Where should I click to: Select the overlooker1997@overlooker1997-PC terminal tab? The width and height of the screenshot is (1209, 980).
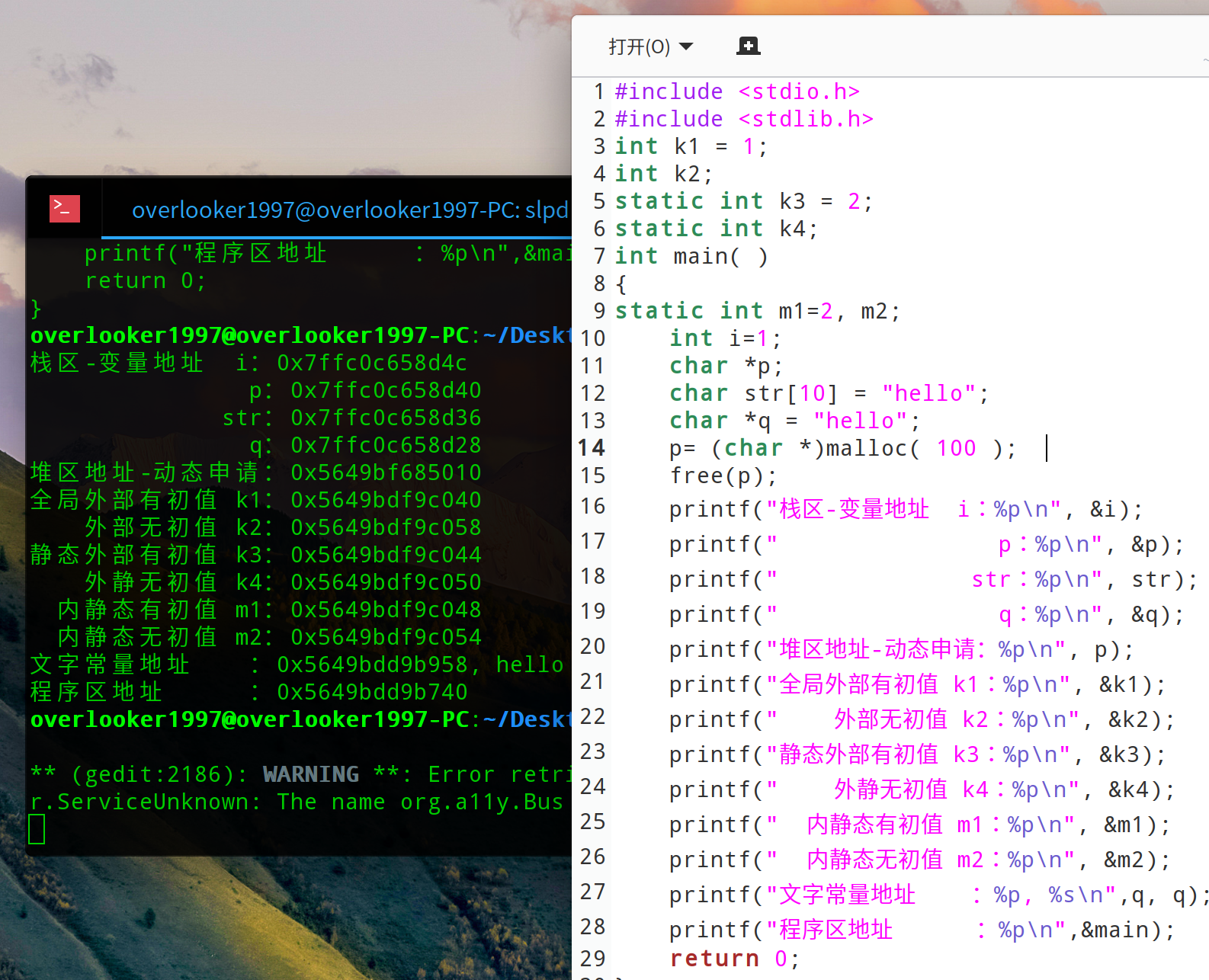click(350, 210)
